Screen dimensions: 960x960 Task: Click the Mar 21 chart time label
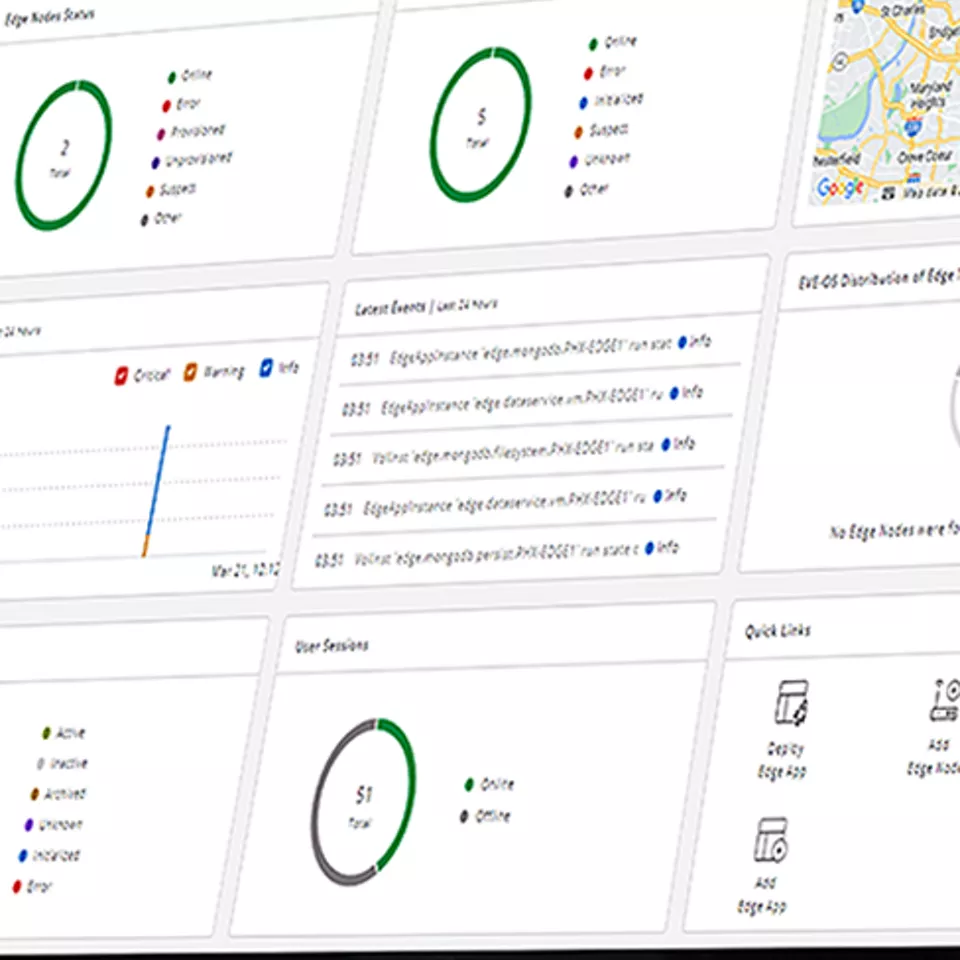(x=246, y=570)
